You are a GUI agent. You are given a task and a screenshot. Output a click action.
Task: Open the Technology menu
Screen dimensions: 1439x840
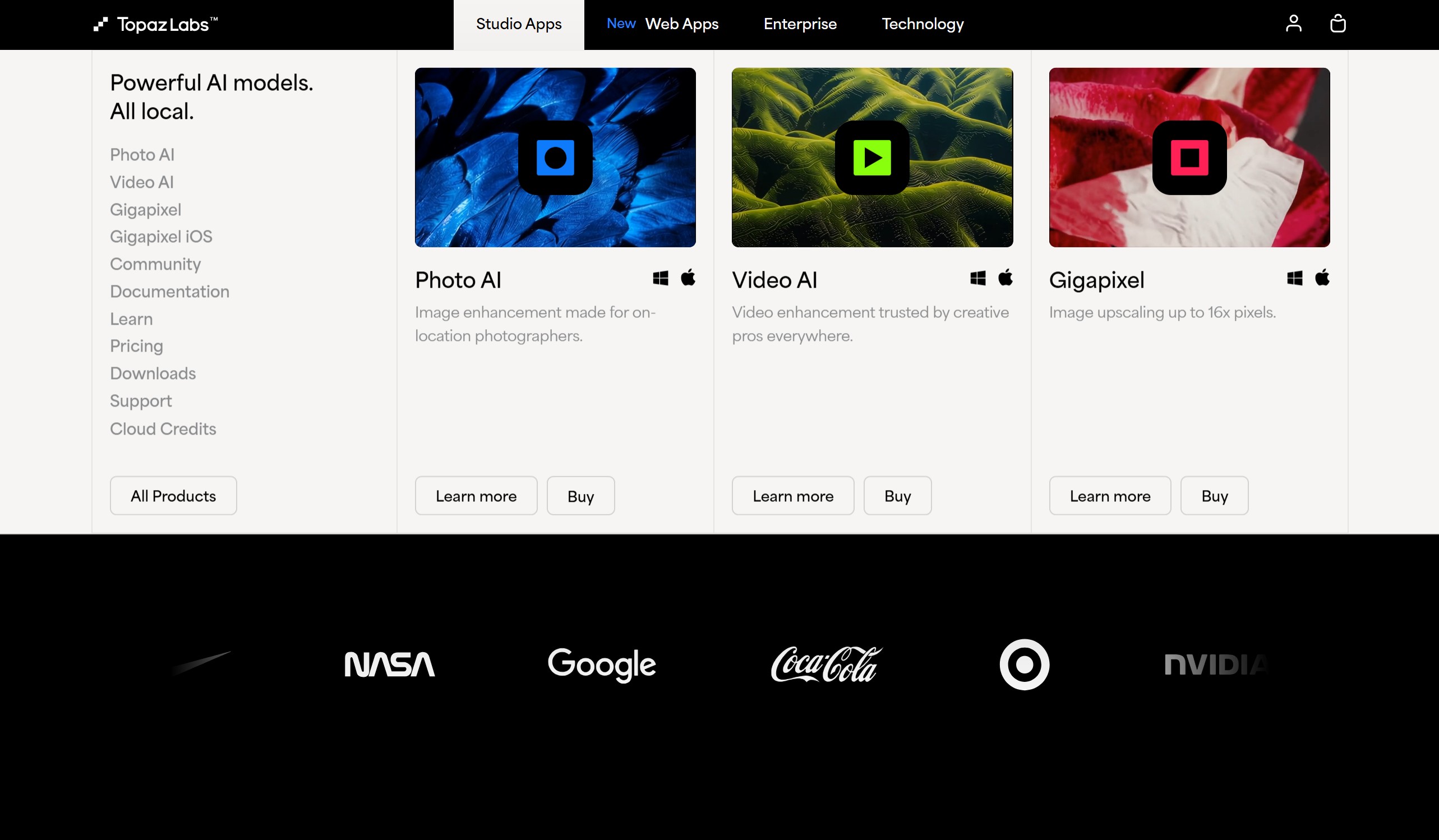pos(923,24)
